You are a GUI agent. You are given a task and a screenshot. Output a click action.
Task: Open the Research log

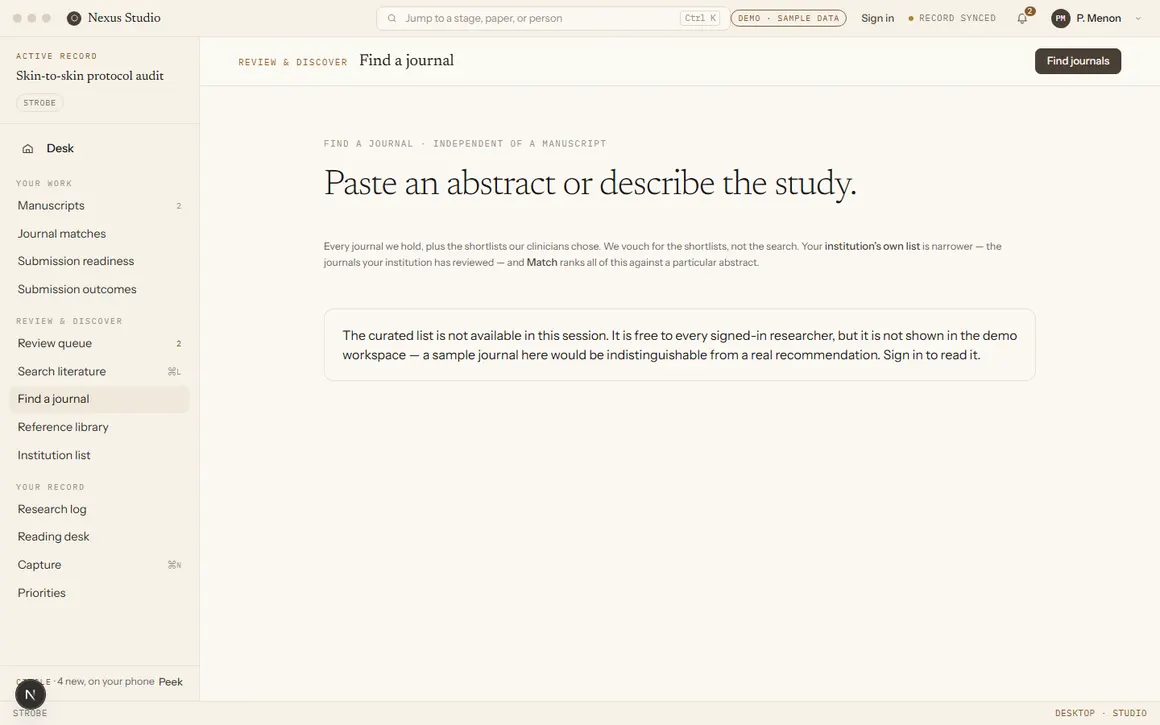[99, 509]
